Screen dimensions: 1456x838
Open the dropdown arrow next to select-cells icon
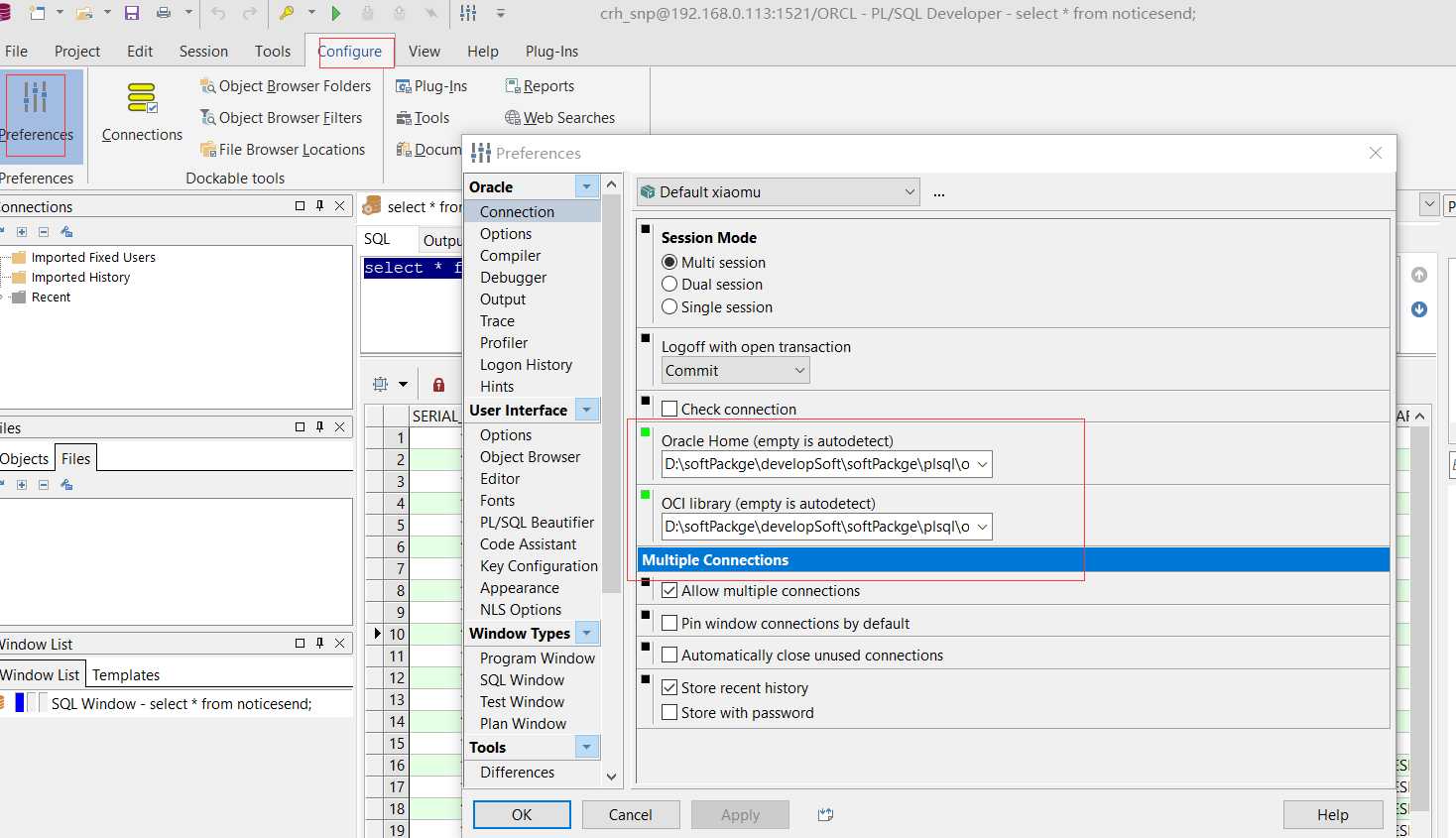[x=403, y=385]
